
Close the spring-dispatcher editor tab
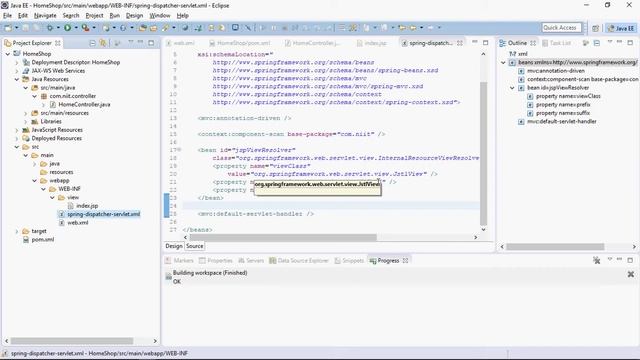click(x=460, y=43)
